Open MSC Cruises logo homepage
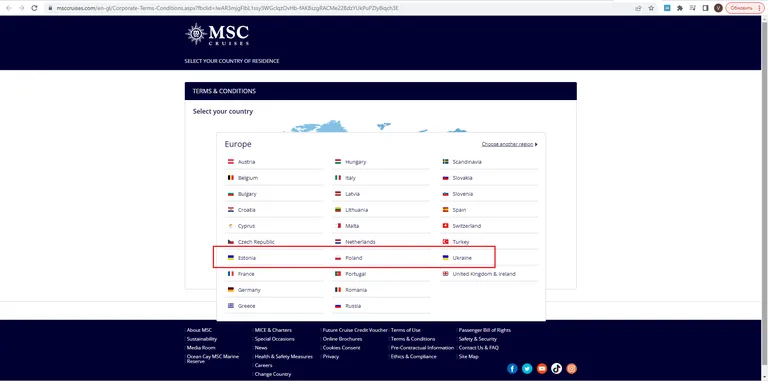 (x=217, y=34)
